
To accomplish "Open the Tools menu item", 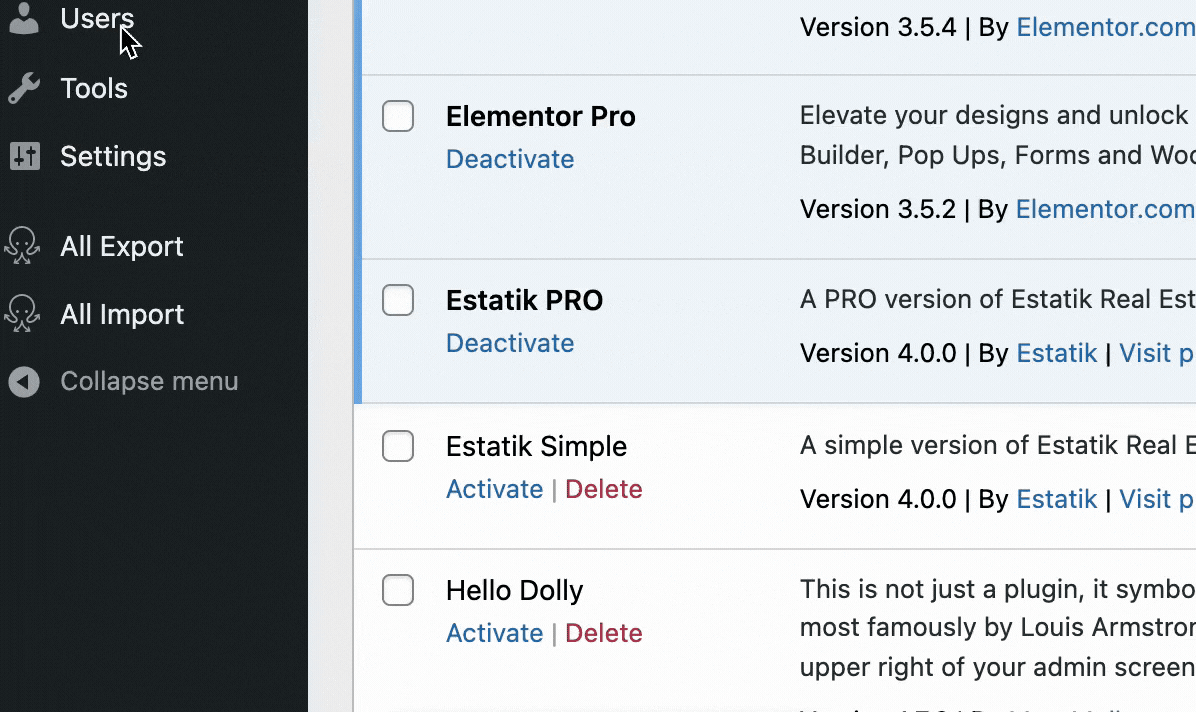I will (x=94, y=89).
